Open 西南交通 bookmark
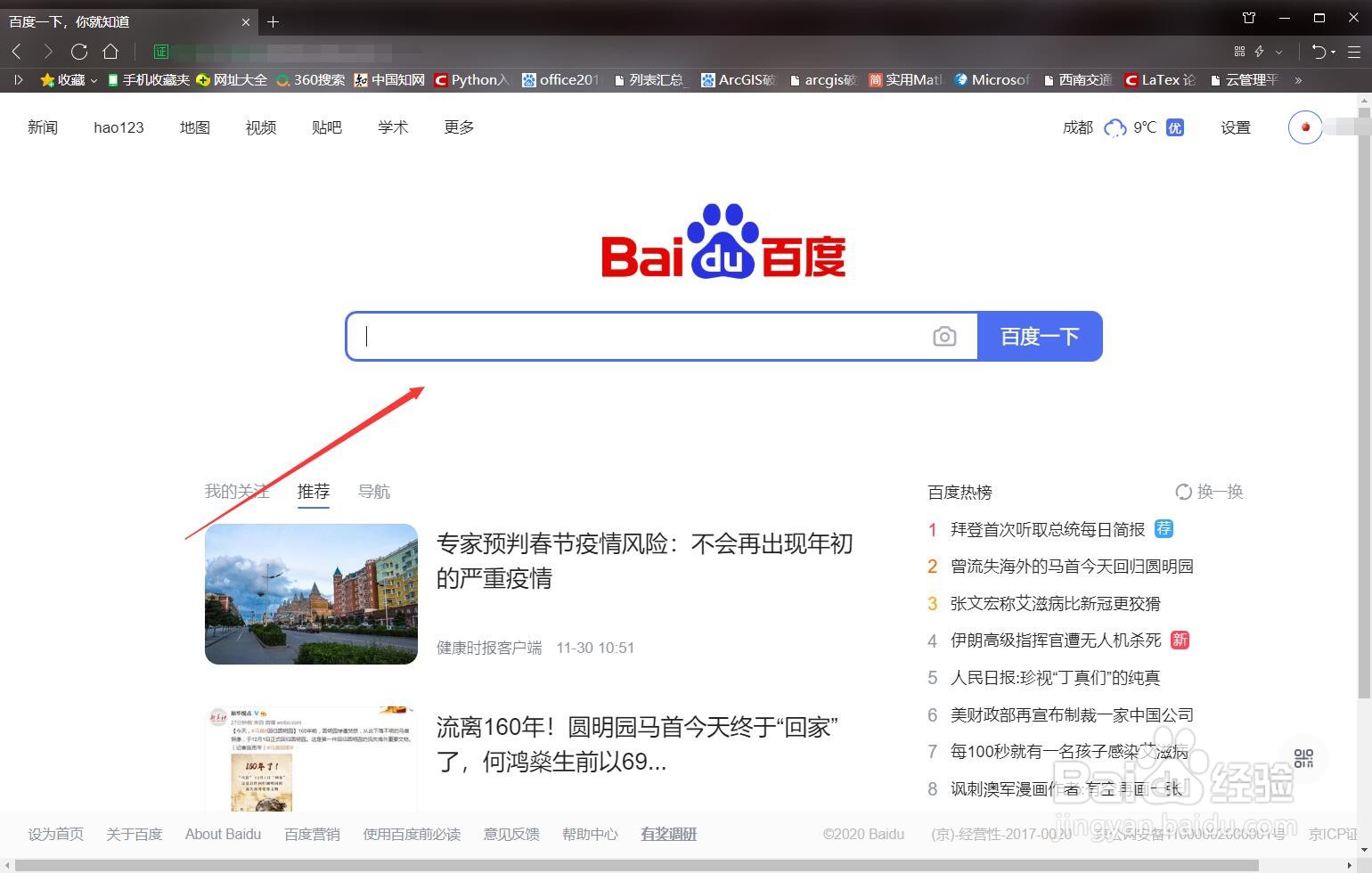 point(1078,80)
